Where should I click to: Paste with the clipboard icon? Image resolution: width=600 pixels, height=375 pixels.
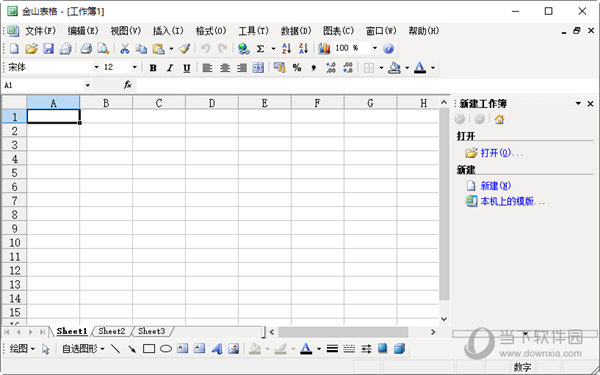(158, 49)
